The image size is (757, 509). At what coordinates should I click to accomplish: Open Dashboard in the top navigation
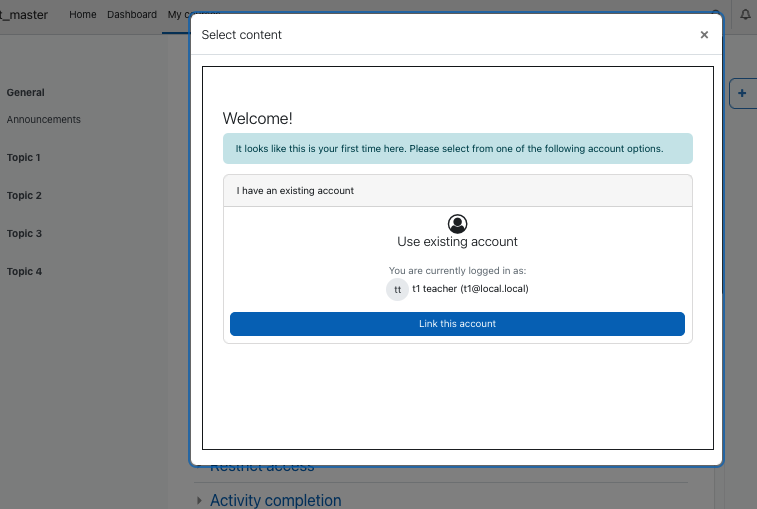(x=132, y=14)
